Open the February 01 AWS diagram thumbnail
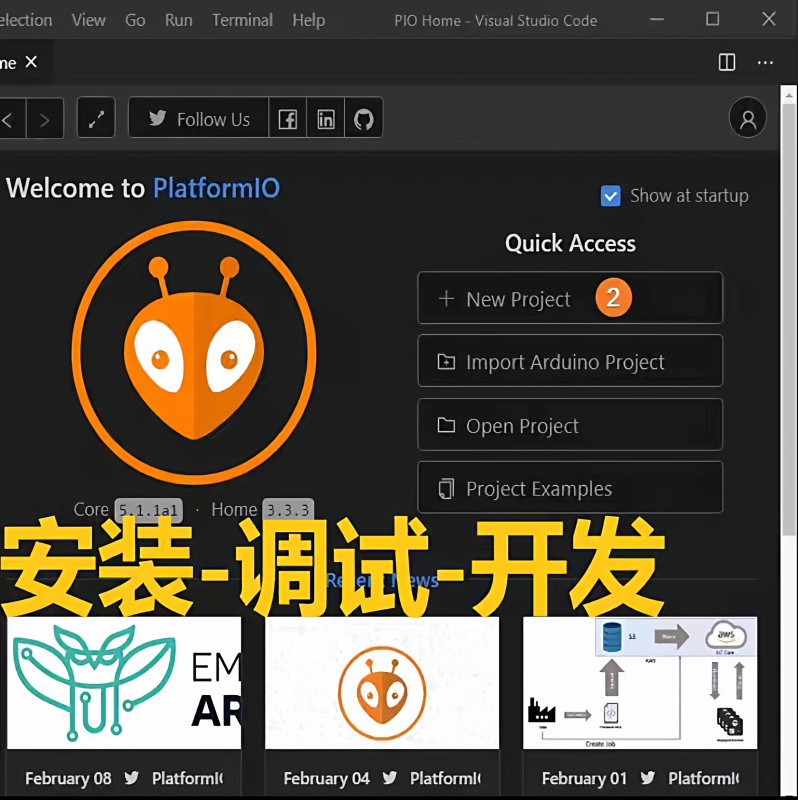Viewport: 798px width, 800px height. [x=640, y=683]
